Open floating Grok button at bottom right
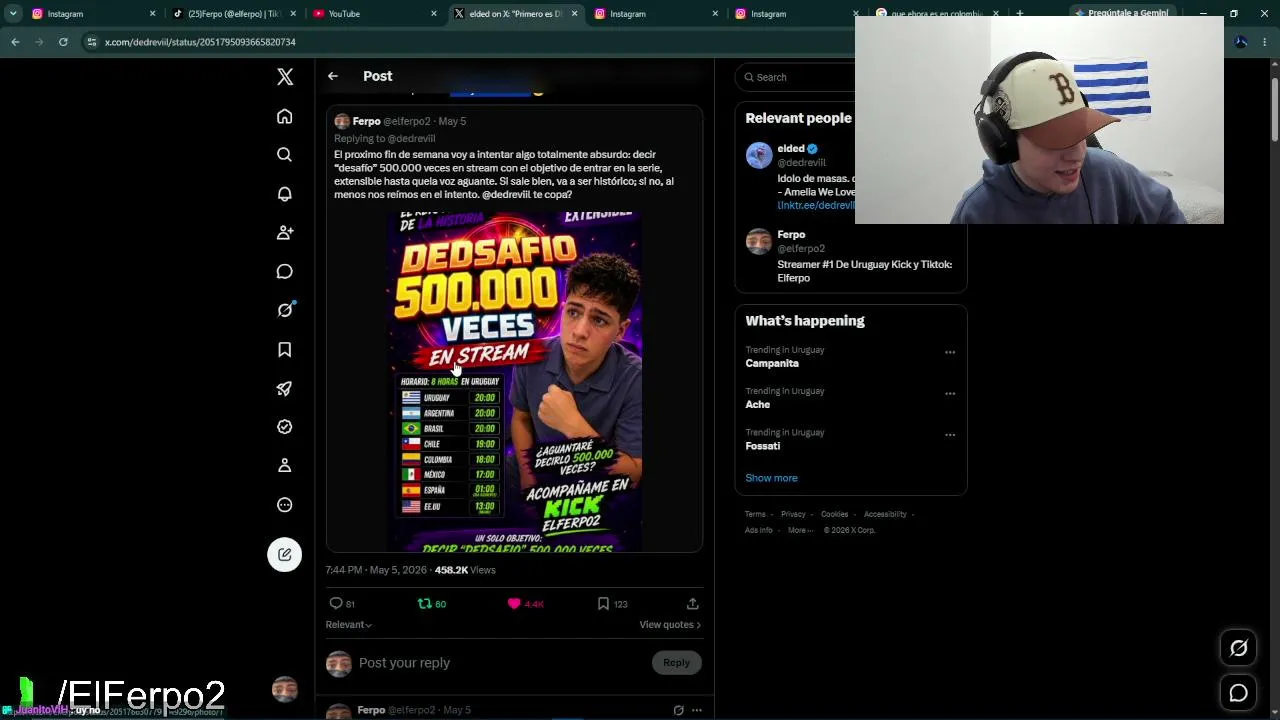 point(1238,649)
